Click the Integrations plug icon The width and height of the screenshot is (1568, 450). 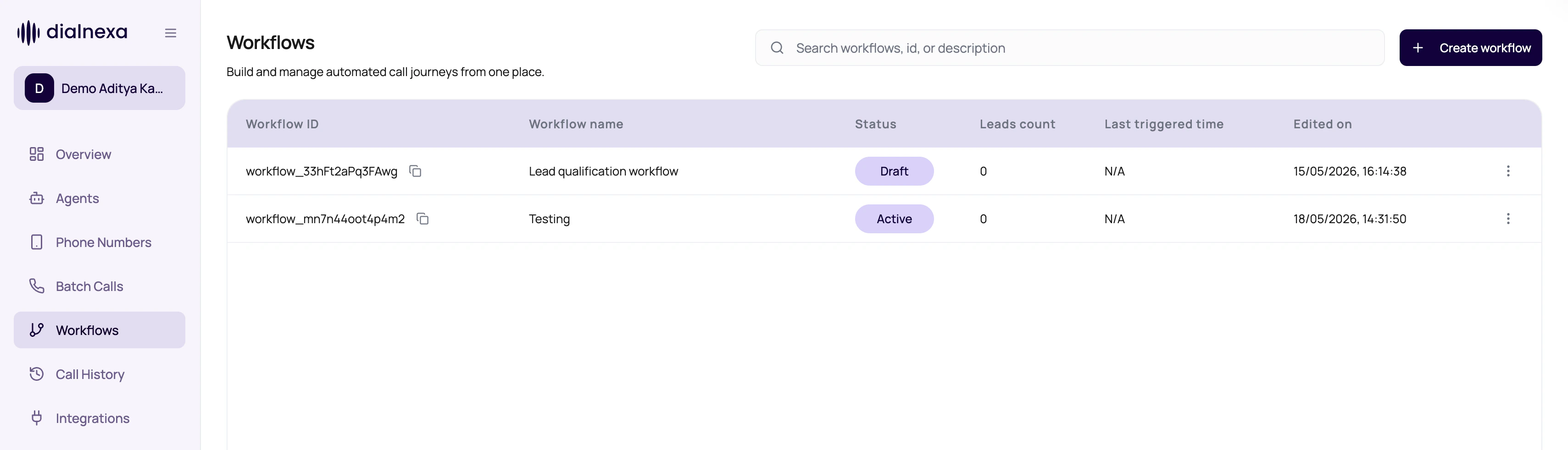click(37, 418)
